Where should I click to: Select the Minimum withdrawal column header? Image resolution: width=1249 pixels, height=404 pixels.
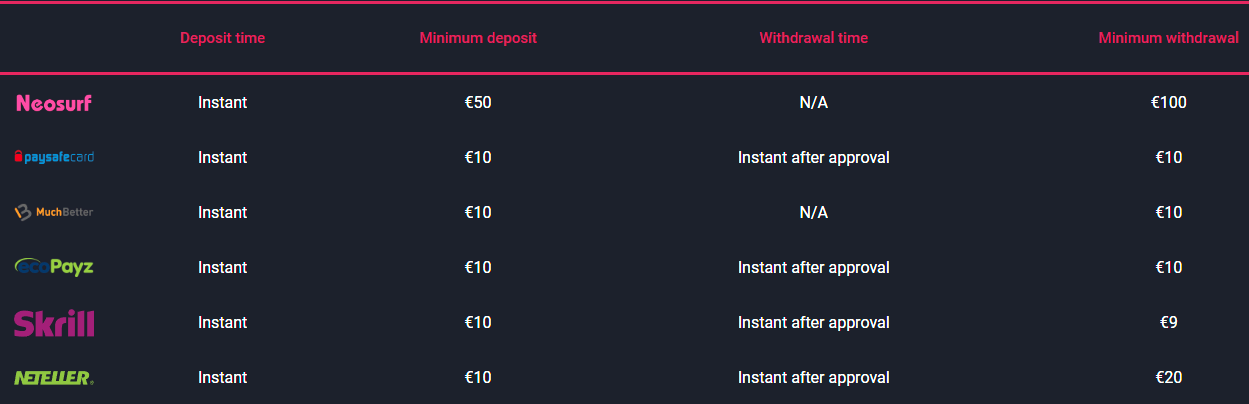pyautogui.click(x=1168, y=38)
